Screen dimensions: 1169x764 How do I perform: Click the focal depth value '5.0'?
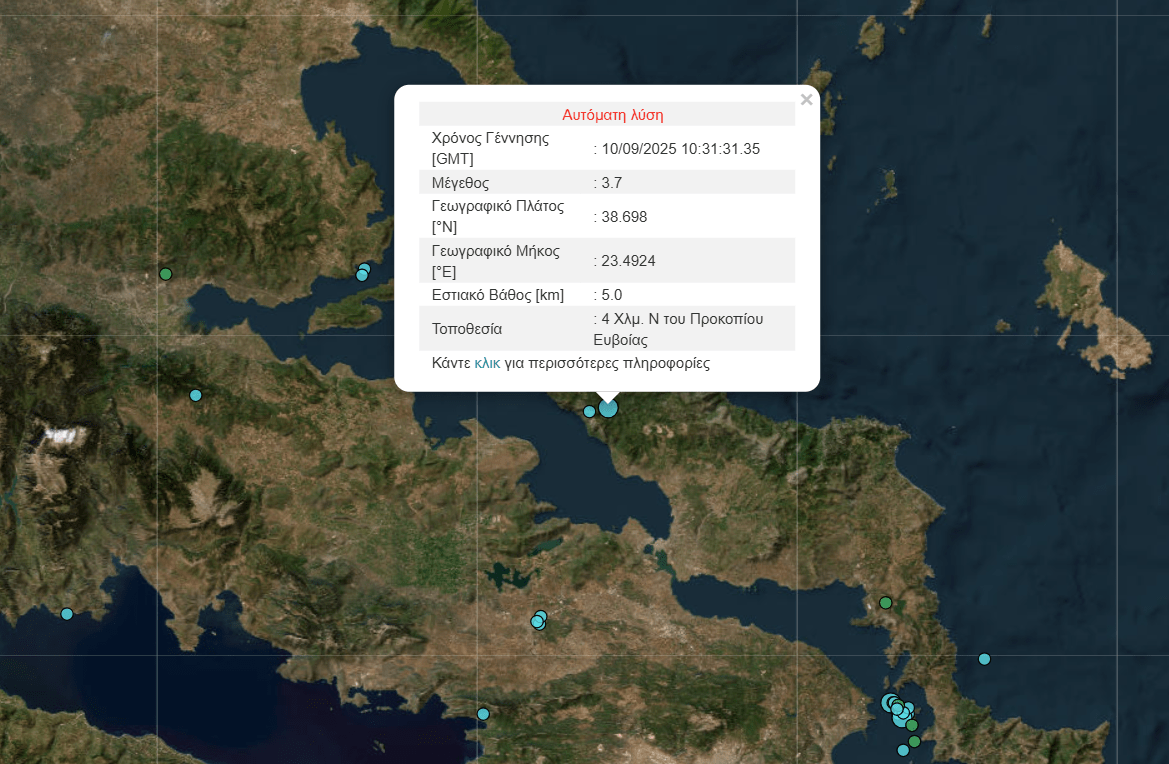[x=611, y=295]
